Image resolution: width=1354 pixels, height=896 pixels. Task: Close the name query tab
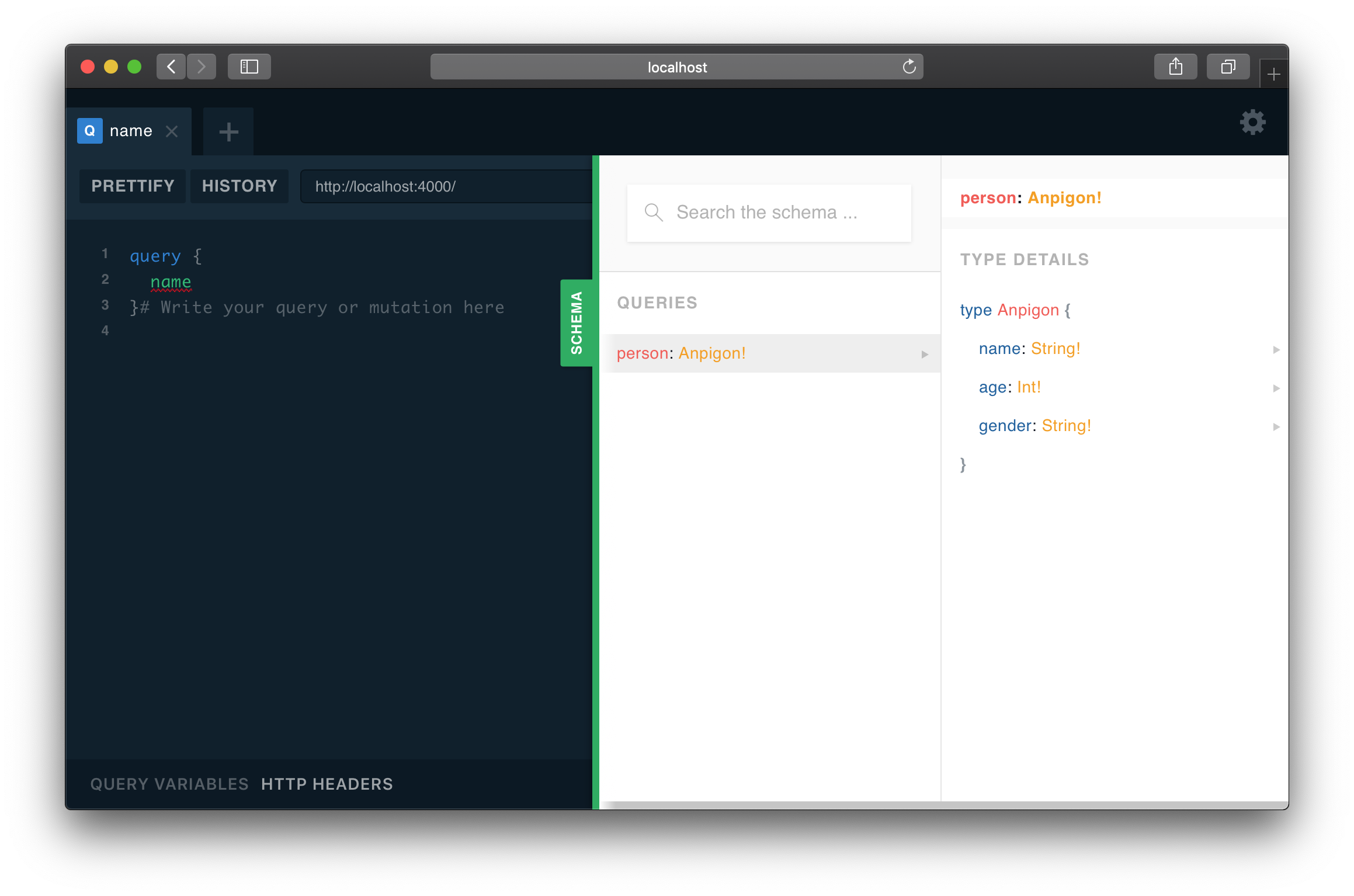coord(172,131)
